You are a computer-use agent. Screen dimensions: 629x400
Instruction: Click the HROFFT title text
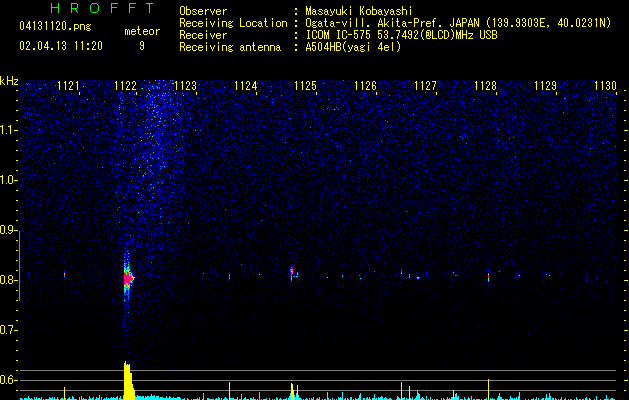[x=103, y=8]
